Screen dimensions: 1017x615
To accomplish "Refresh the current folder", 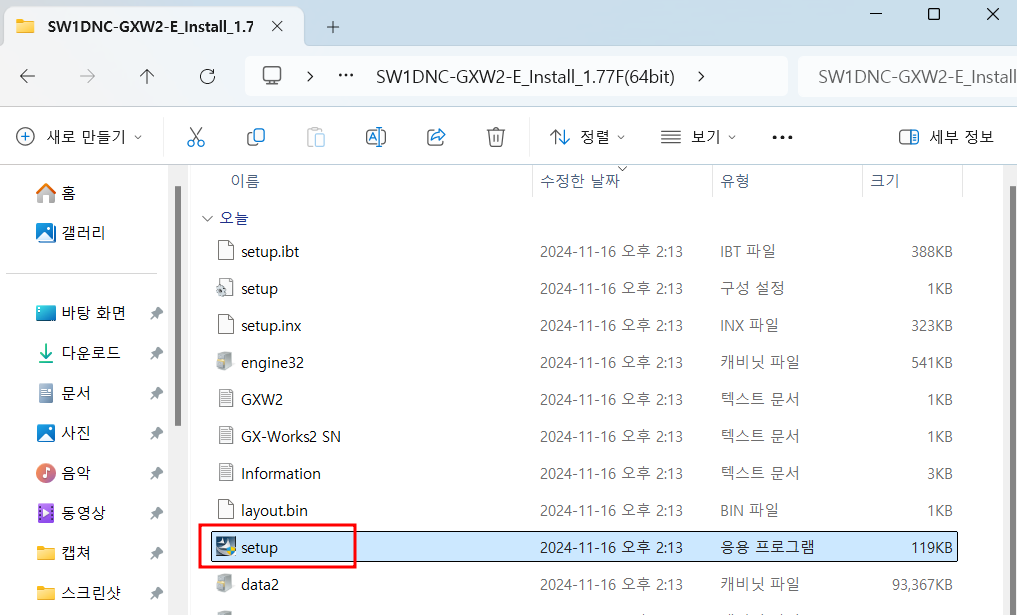I will [x=208, y=77].
